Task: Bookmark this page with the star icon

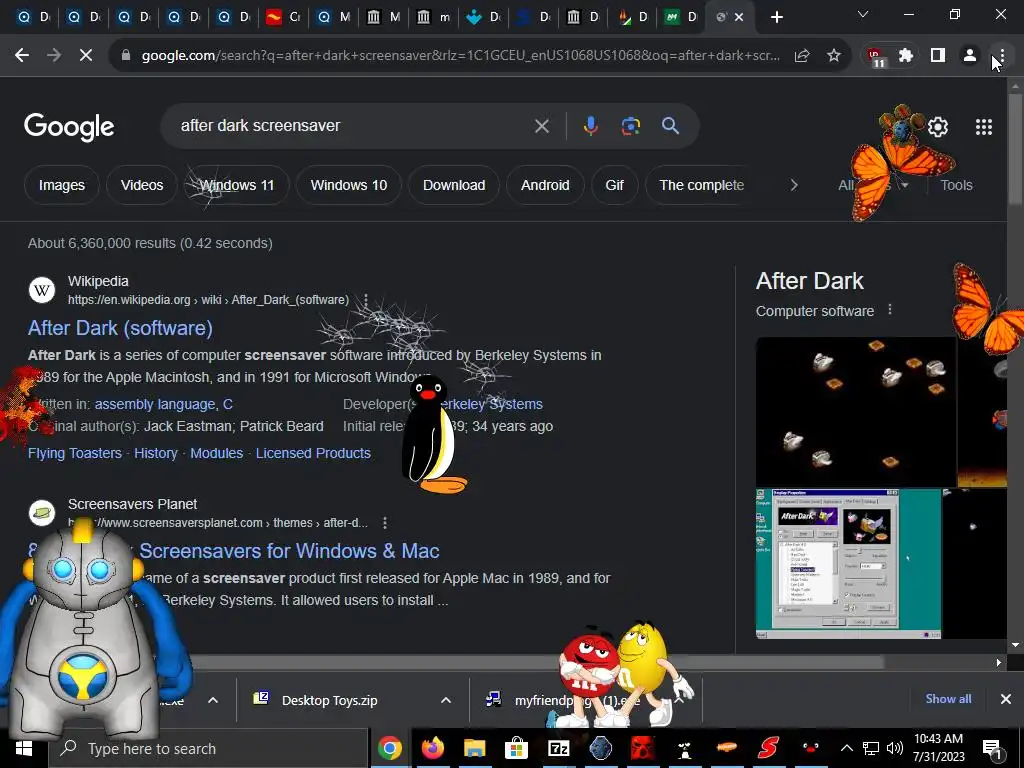Action: pos(834,56)
